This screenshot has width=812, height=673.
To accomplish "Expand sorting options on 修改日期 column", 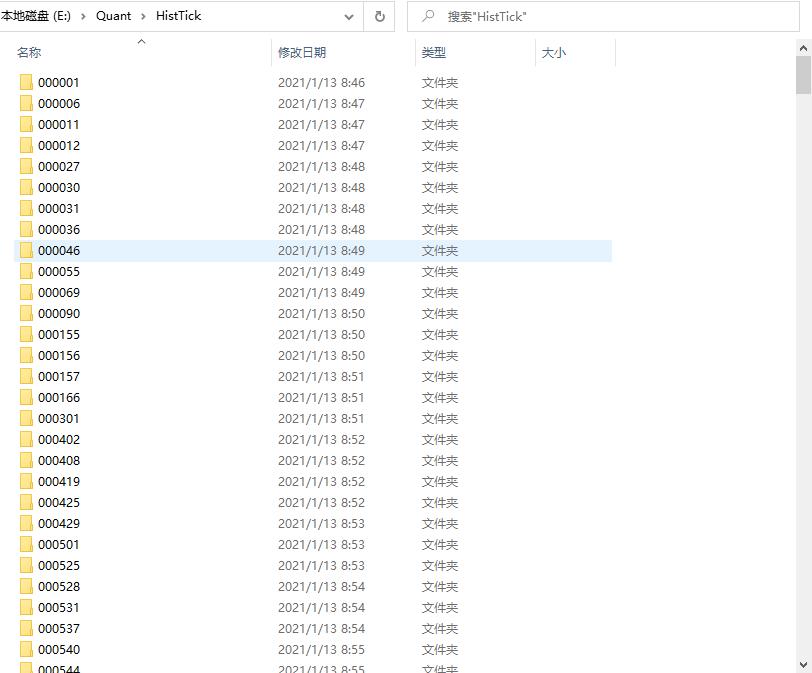I will click(301, 52).
